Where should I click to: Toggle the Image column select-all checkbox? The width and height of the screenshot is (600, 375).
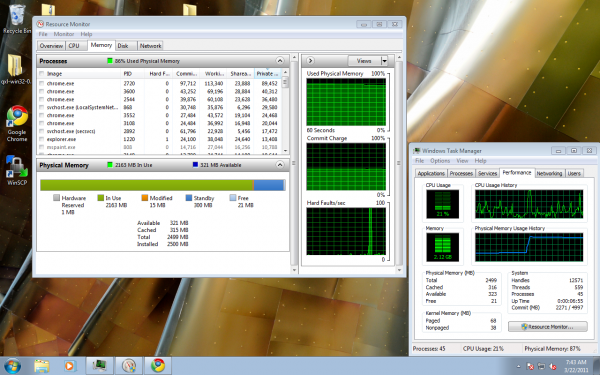click(41, 73)
